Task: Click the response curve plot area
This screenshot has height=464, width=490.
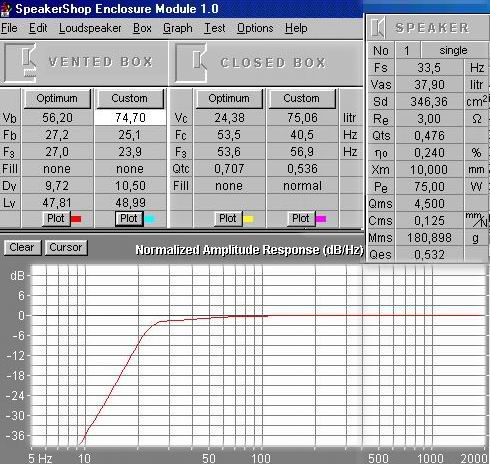Action: click(258, 356)
